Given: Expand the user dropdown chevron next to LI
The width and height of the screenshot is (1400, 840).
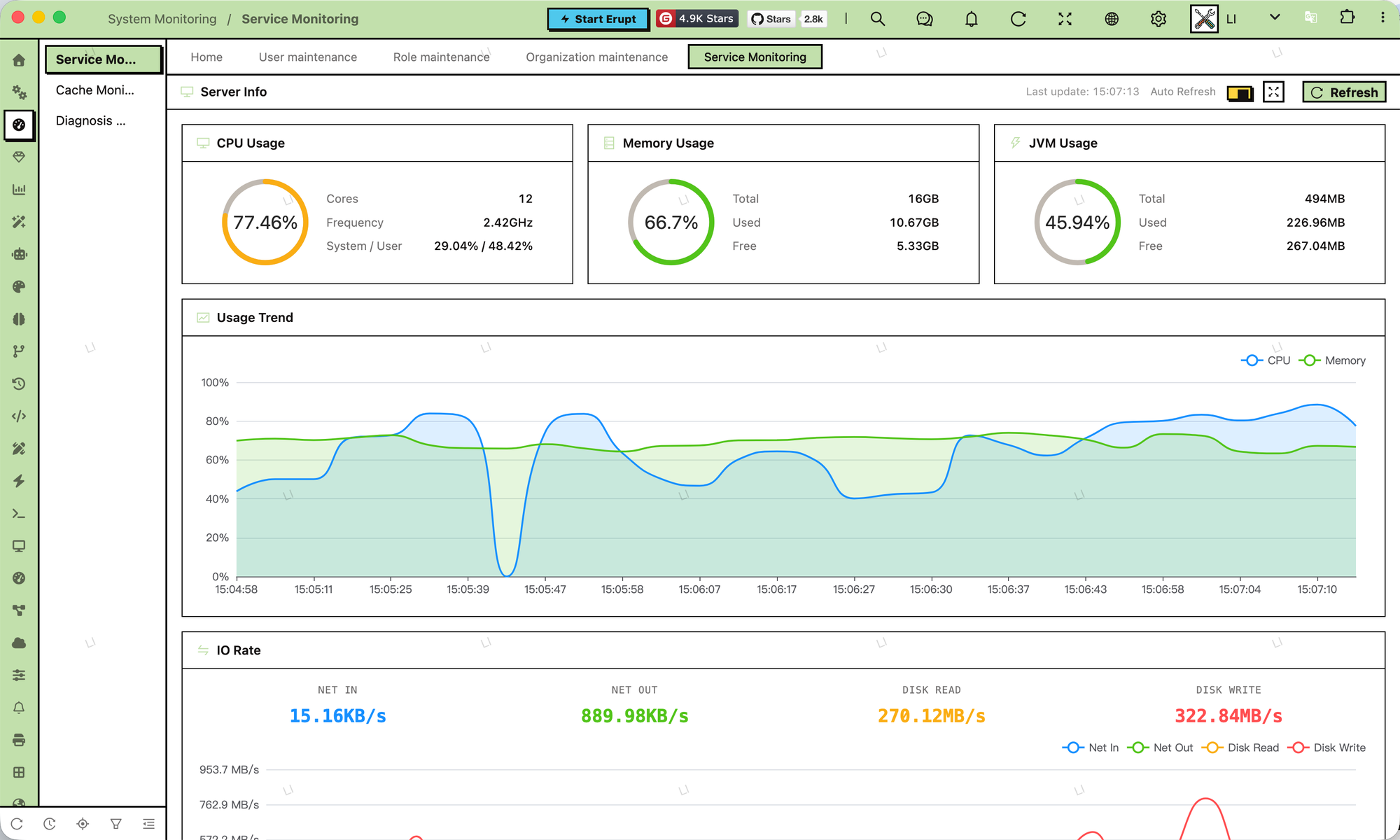Looking at the screenshot, I should 1275,17.
